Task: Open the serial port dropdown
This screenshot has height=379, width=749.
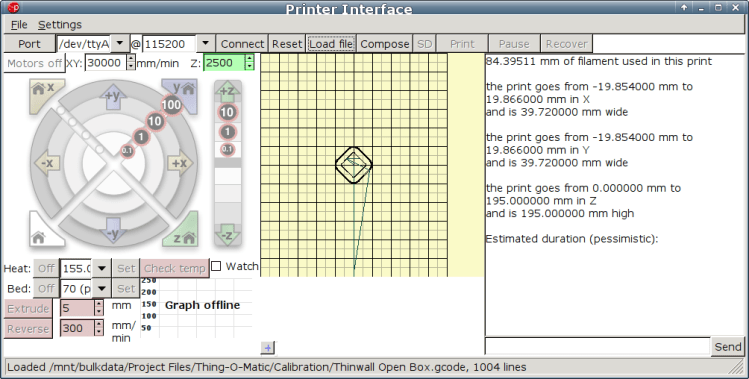Action: [120, 43]
